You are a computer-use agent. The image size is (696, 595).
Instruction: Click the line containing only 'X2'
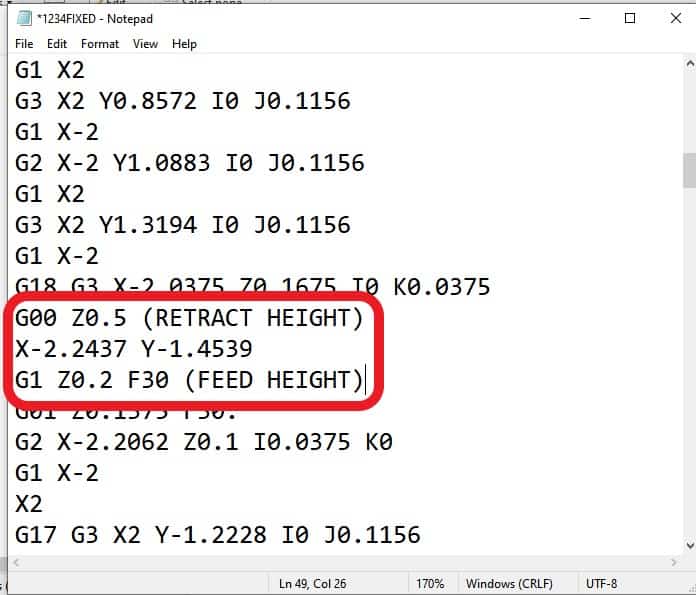point(29,504)
